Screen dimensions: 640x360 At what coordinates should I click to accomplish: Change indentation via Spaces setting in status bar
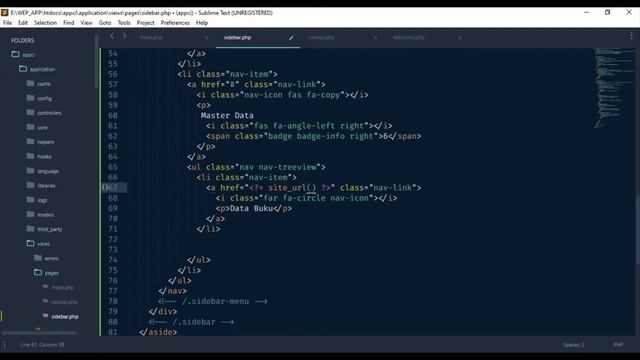pyautogui.click(x=573, y=345)
